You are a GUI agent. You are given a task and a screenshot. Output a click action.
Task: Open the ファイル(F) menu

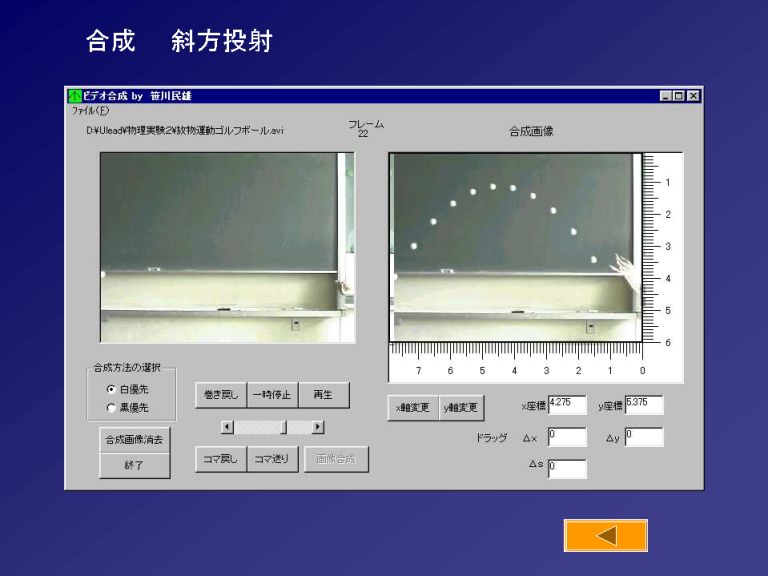[x=90, y=110]
